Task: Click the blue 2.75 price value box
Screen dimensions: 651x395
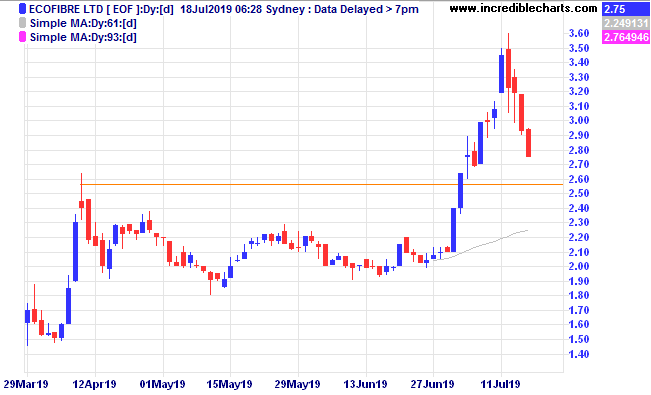Action: pos(625,9)
